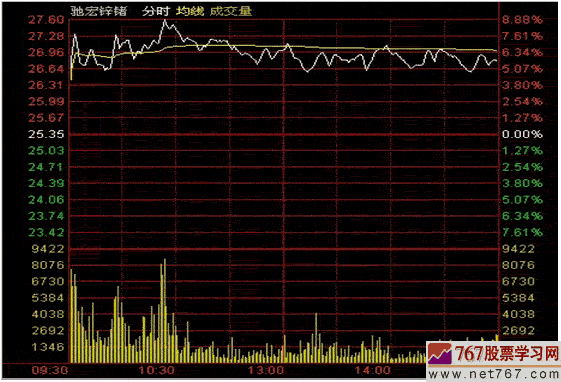Click the 成交量 legend label

[x=231, y=11]
